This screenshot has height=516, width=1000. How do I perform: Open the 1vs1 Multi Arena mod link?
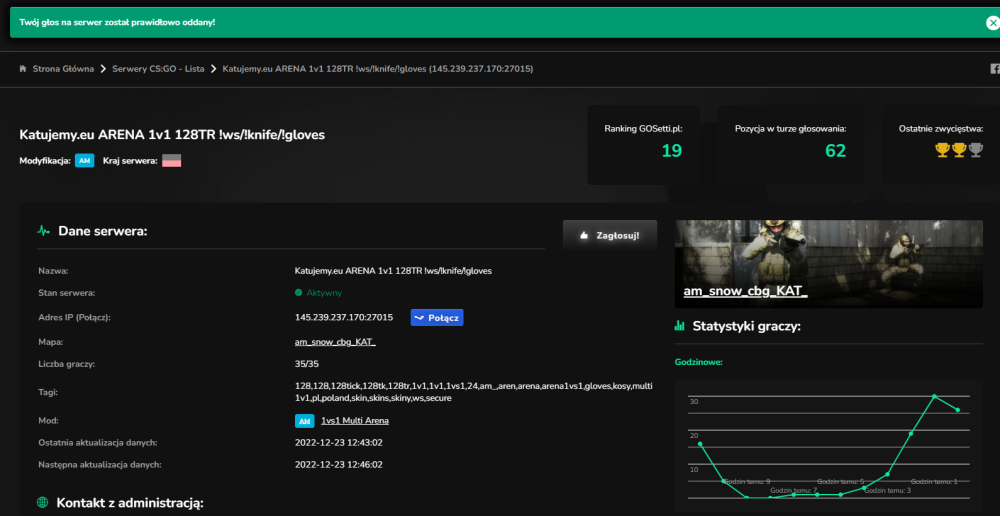355,421
